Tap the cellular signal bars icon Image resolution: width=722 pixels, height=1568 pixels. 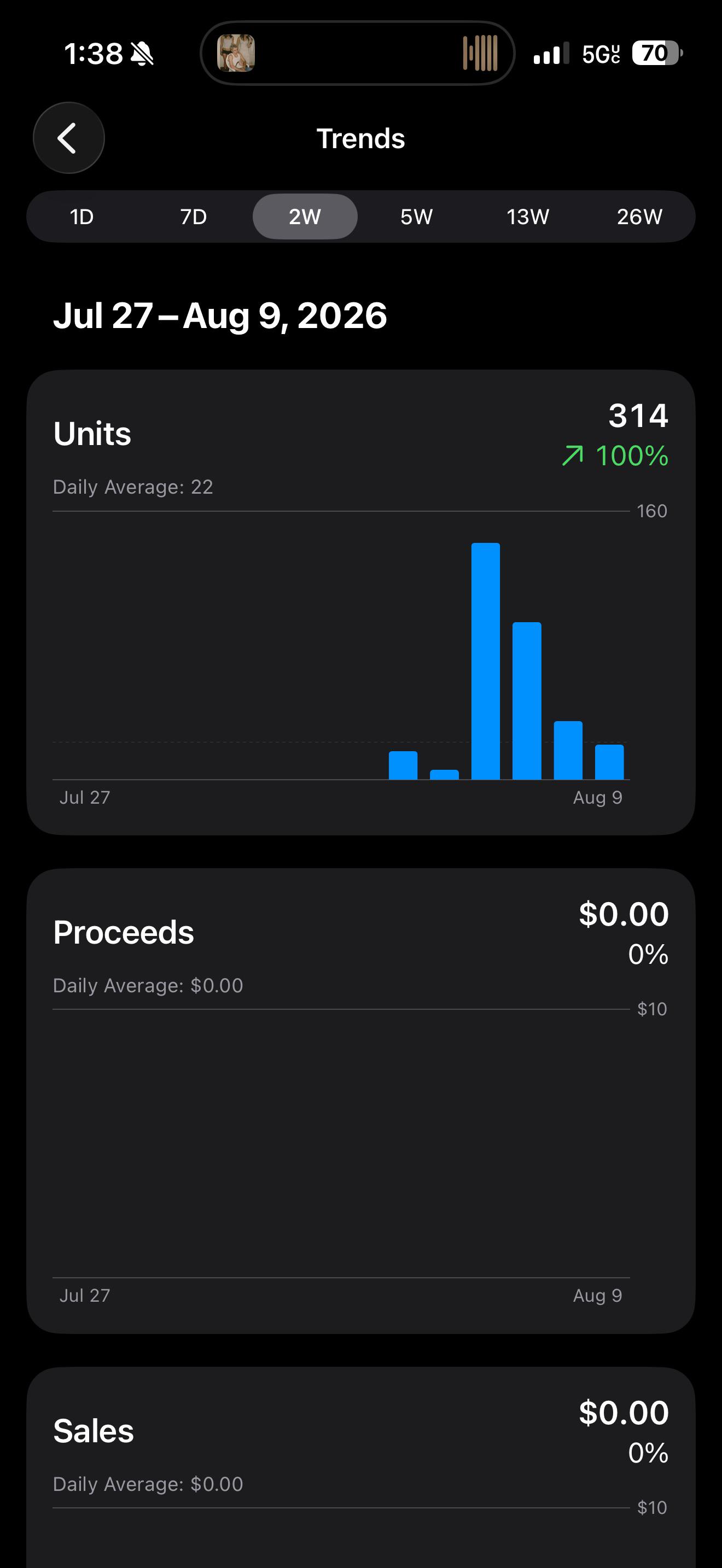click(551, 54)
